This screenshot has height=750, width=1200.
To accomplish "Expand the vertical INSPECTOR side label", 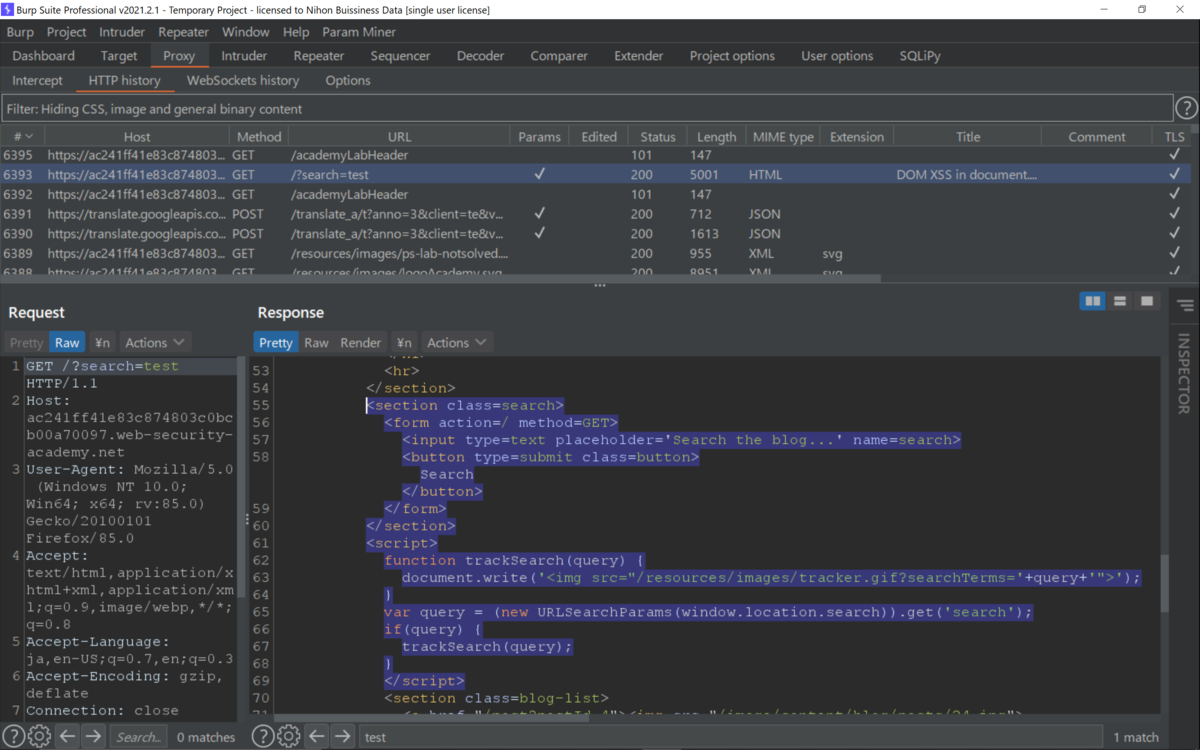I will (1186, 373).
